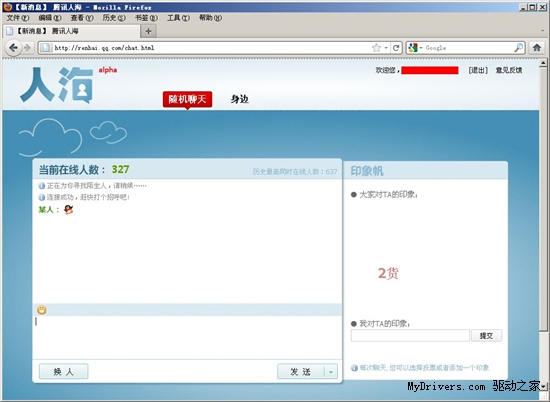550x402 pixels.
Task: Click the bookmark star in address bar
Action: coord(376,48)
